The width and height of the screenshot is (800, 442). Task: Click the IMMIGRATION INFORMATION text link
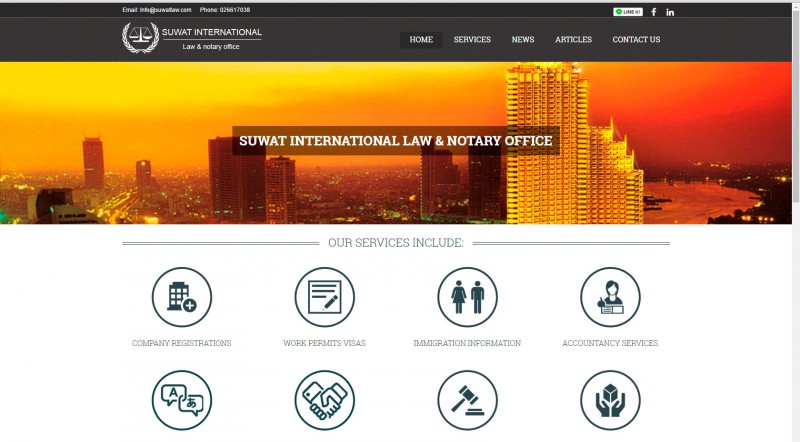point(467,343)
